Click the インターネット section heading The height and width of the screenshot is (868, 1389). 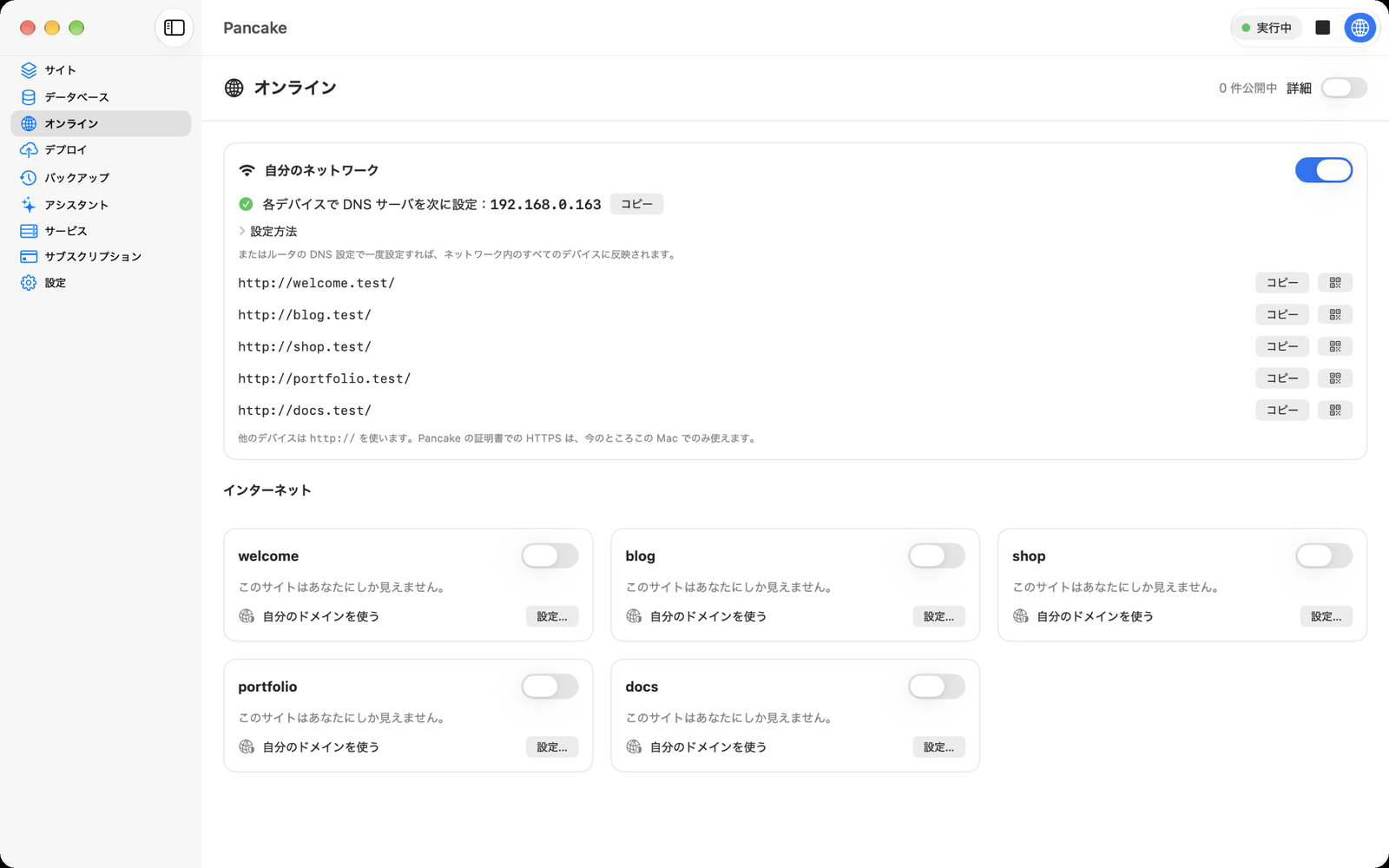(x=267, y=490)
